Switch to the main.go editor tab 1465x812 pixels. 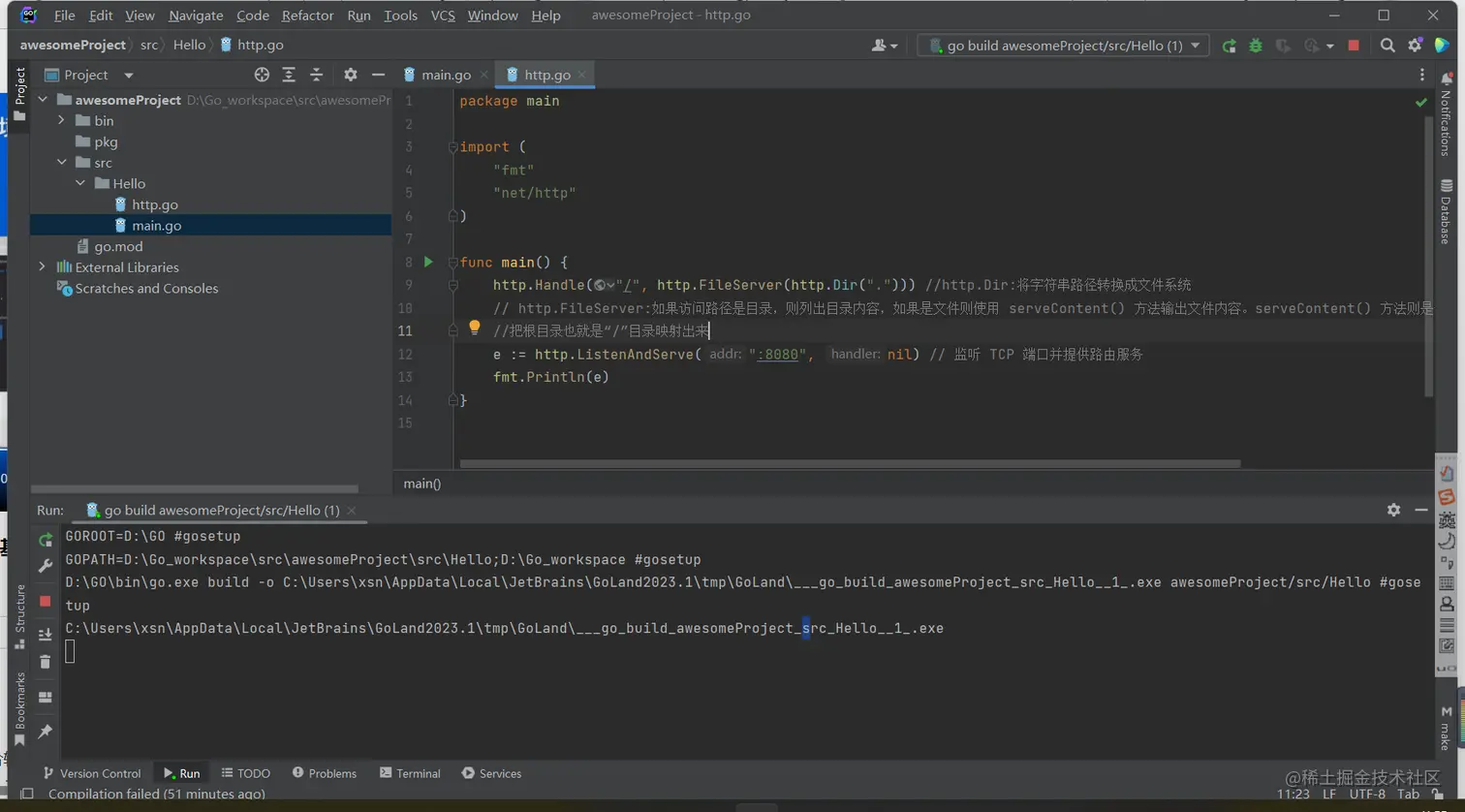(x=445, y=75)
